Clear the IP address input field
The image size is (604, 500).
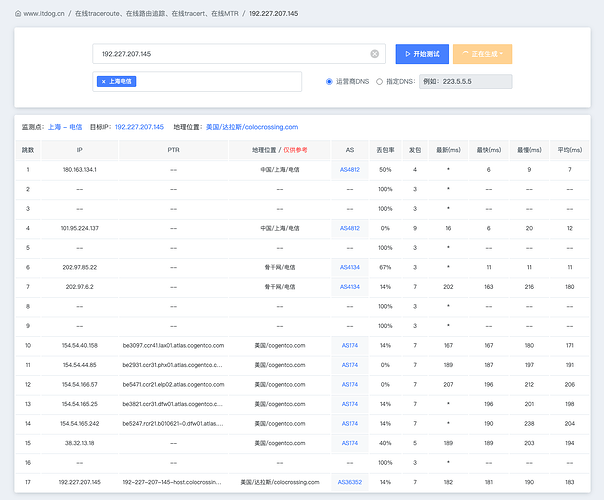[374, 54]
